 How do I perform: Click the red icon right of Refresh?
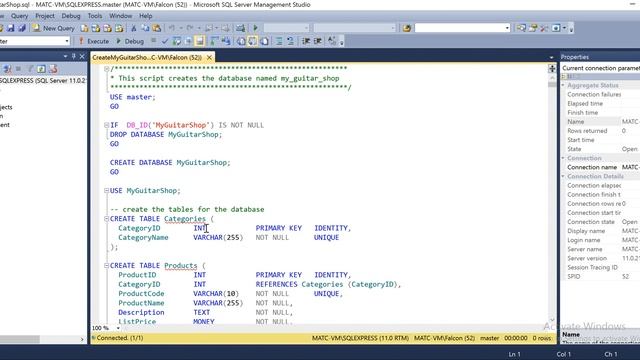pyautogui.click(x=53, y=69)
